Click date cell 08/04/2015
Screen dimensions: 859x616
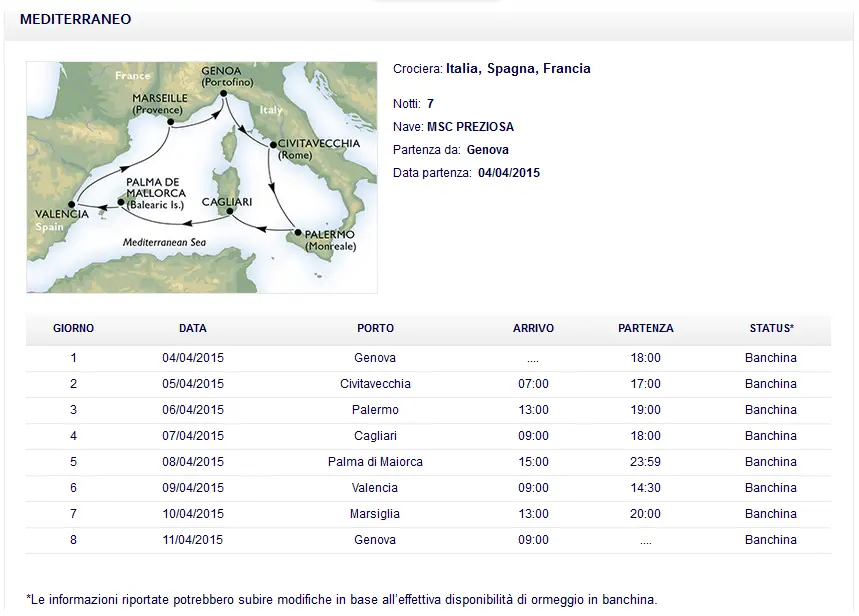(193, 462)
